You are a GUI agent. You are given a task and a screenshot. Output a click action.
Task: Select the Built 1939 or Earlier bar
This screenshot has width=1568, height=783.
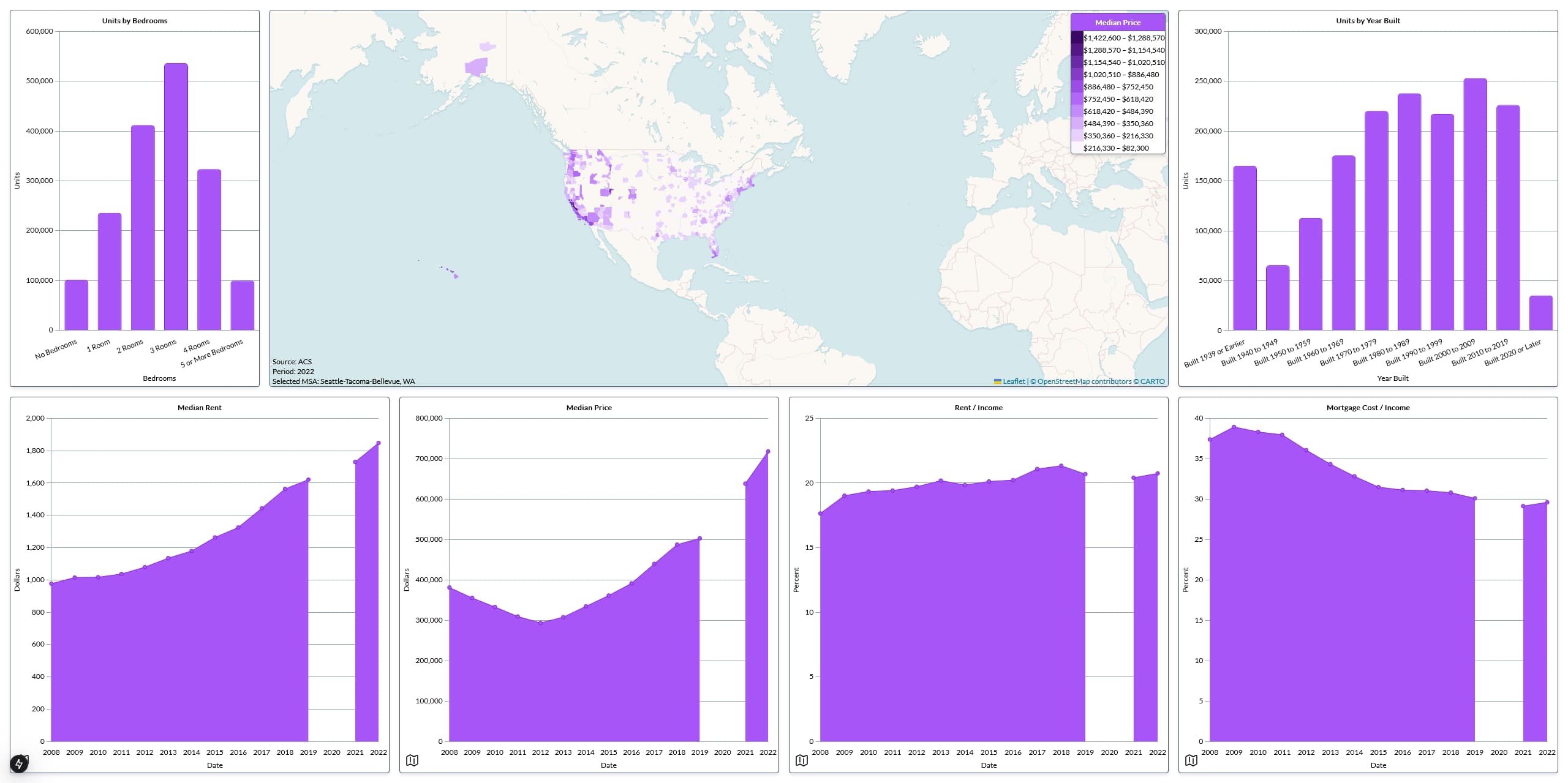(x=1245, y=248)
